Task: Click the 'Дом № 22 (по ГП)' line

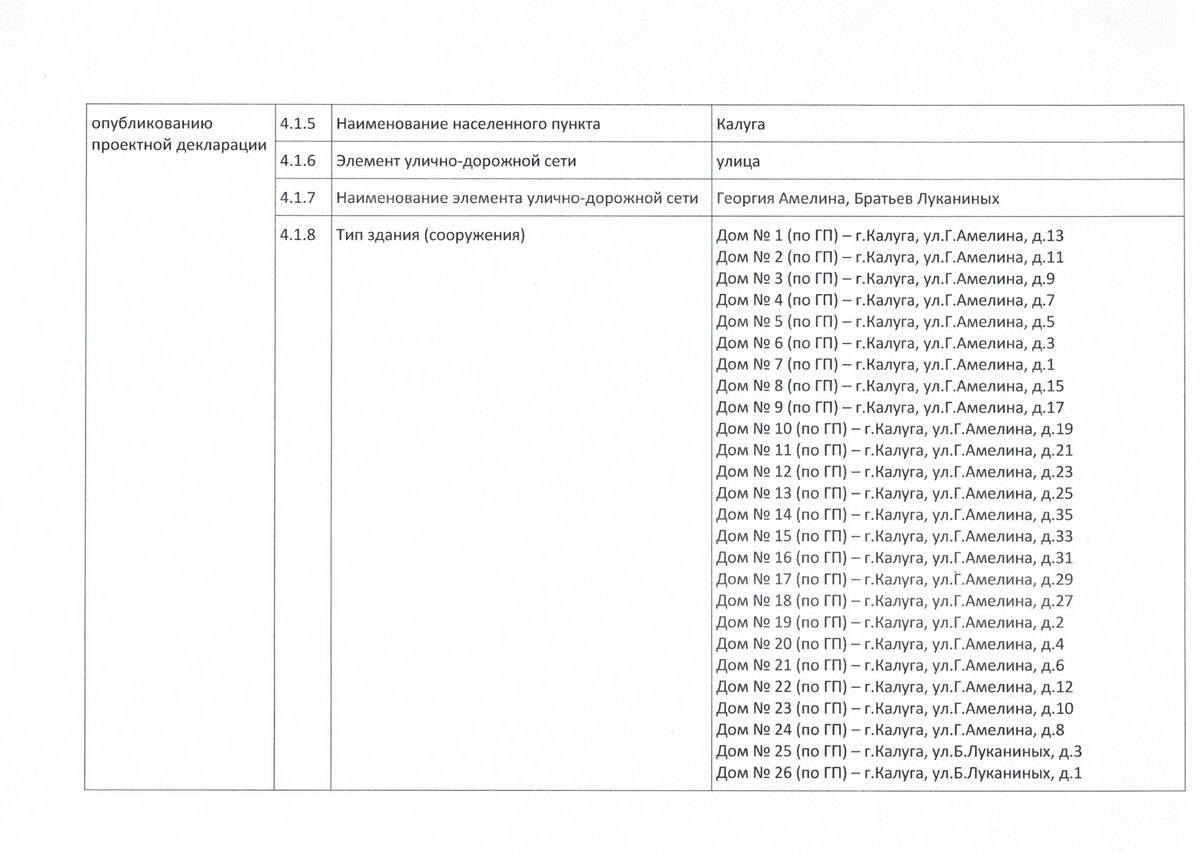Action: point(894,687)
